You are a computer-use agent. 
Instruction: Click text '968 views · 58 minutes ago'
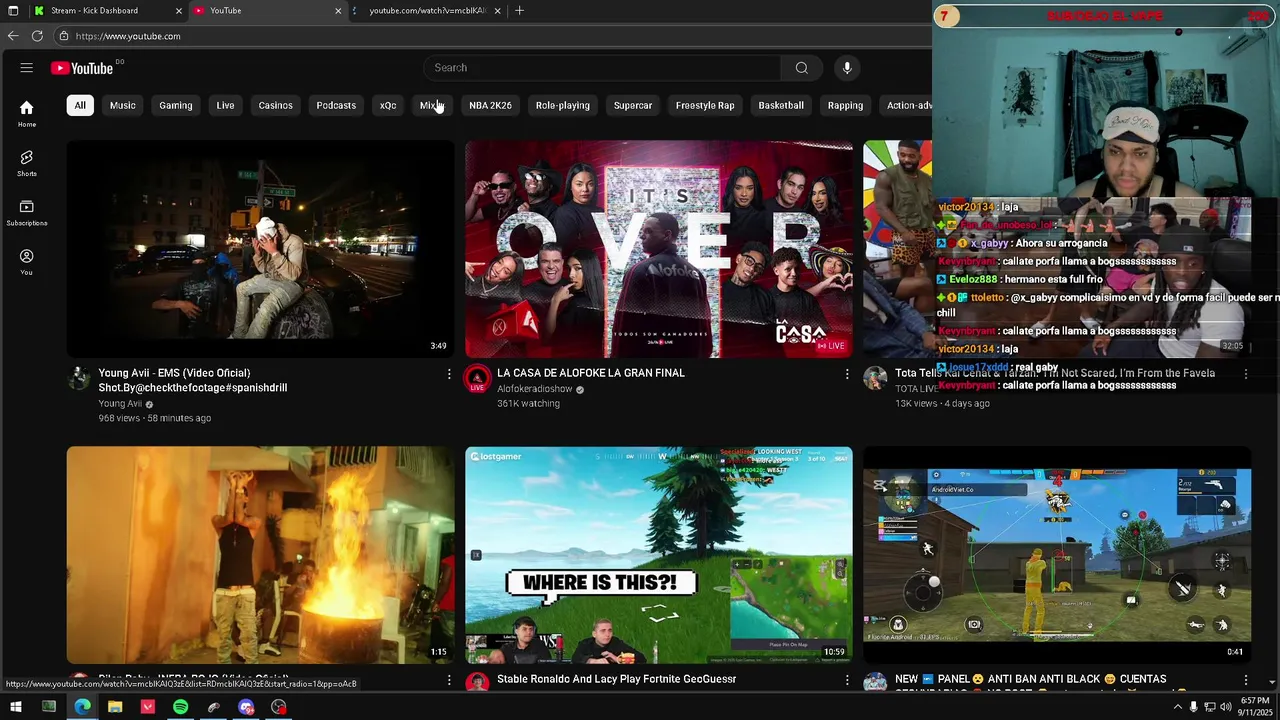tap(154, 418)
